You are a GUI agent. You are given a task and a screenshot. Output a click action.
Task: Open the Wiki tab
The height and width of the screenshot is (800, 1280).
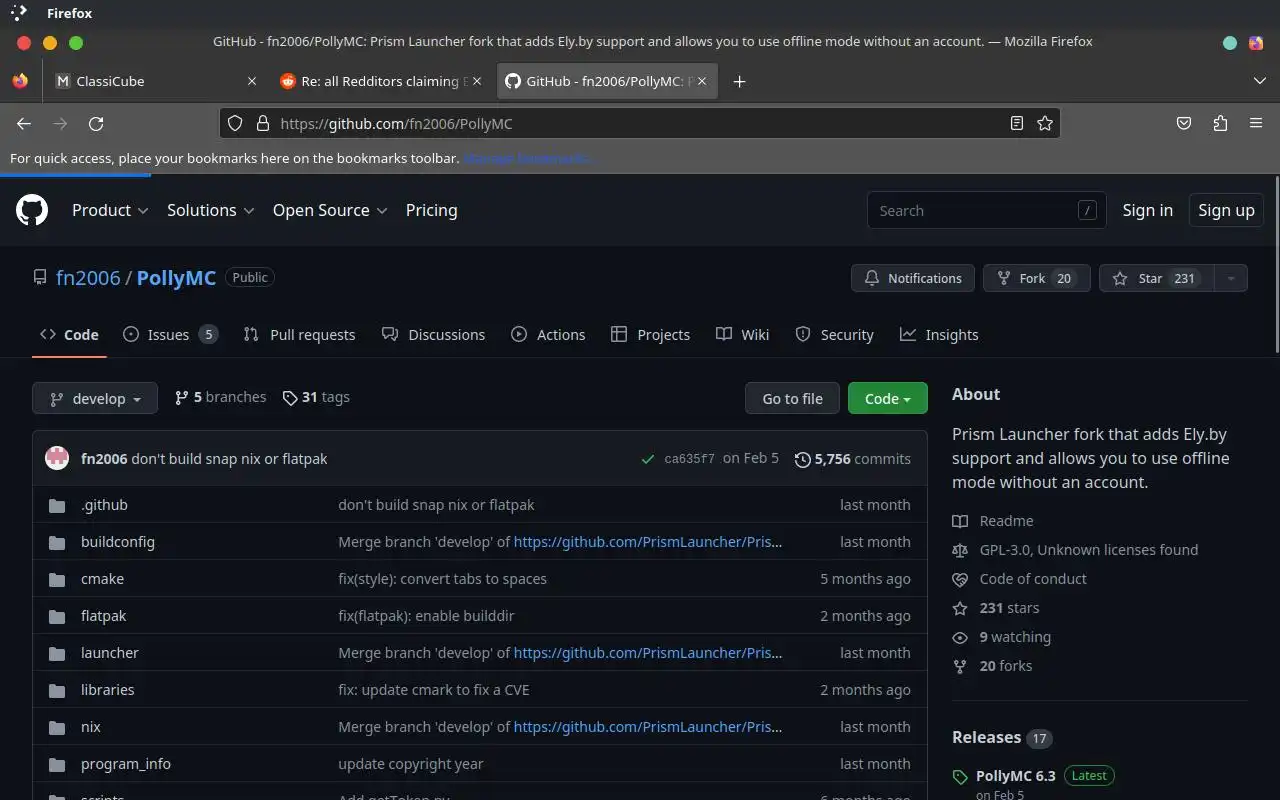(742, 334)
